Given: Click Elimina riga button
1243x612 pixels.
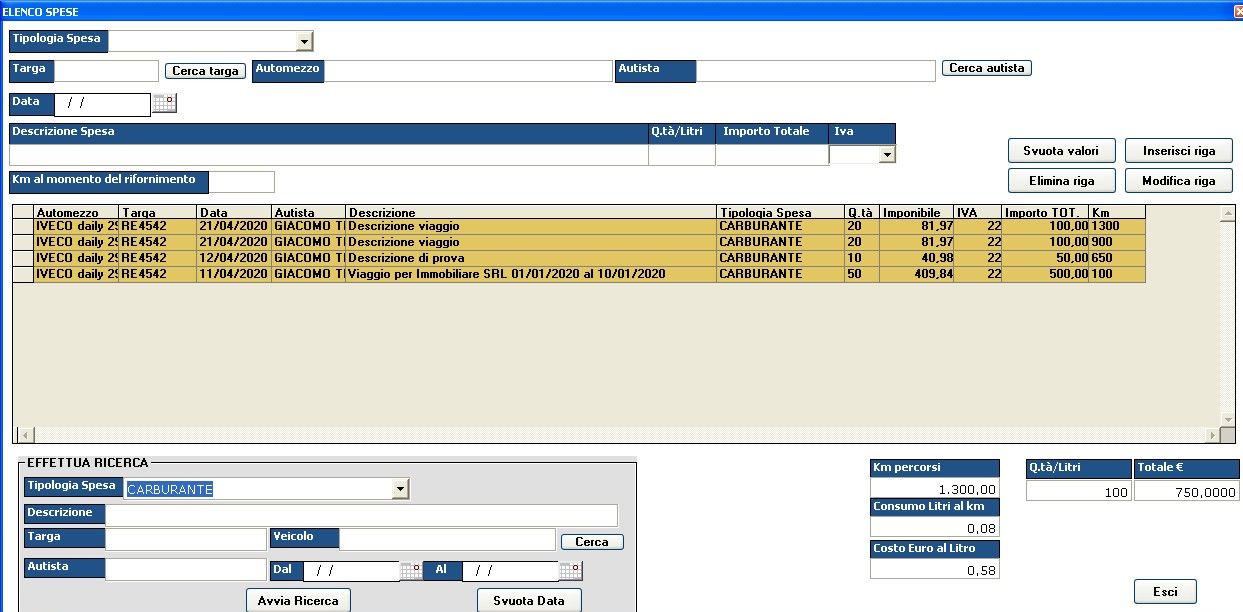Looking at the screenshot, I should point(1061,181).
